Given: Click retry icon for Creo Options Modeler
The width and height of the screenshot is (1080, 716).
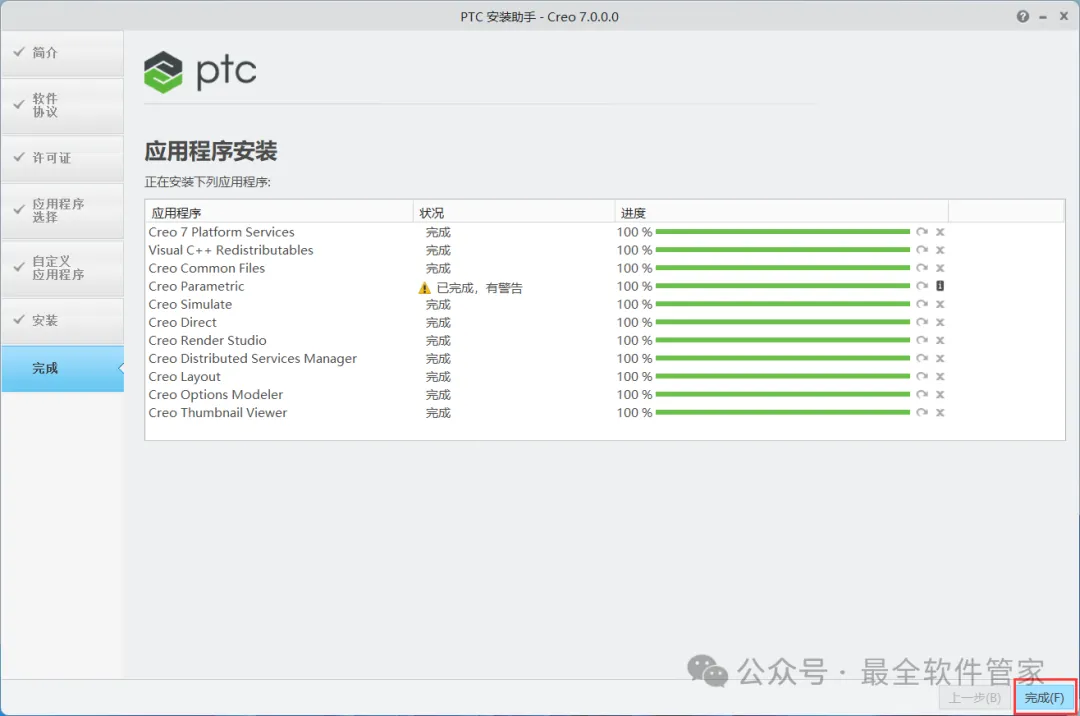Looking at the screenshot, I should pos(922,394).
